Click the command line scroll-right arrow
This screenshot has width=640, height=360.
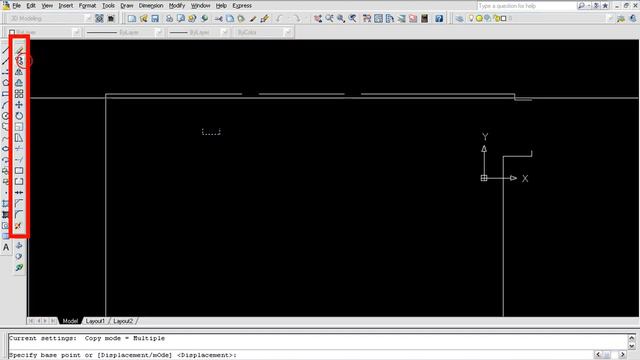(622, 354)
